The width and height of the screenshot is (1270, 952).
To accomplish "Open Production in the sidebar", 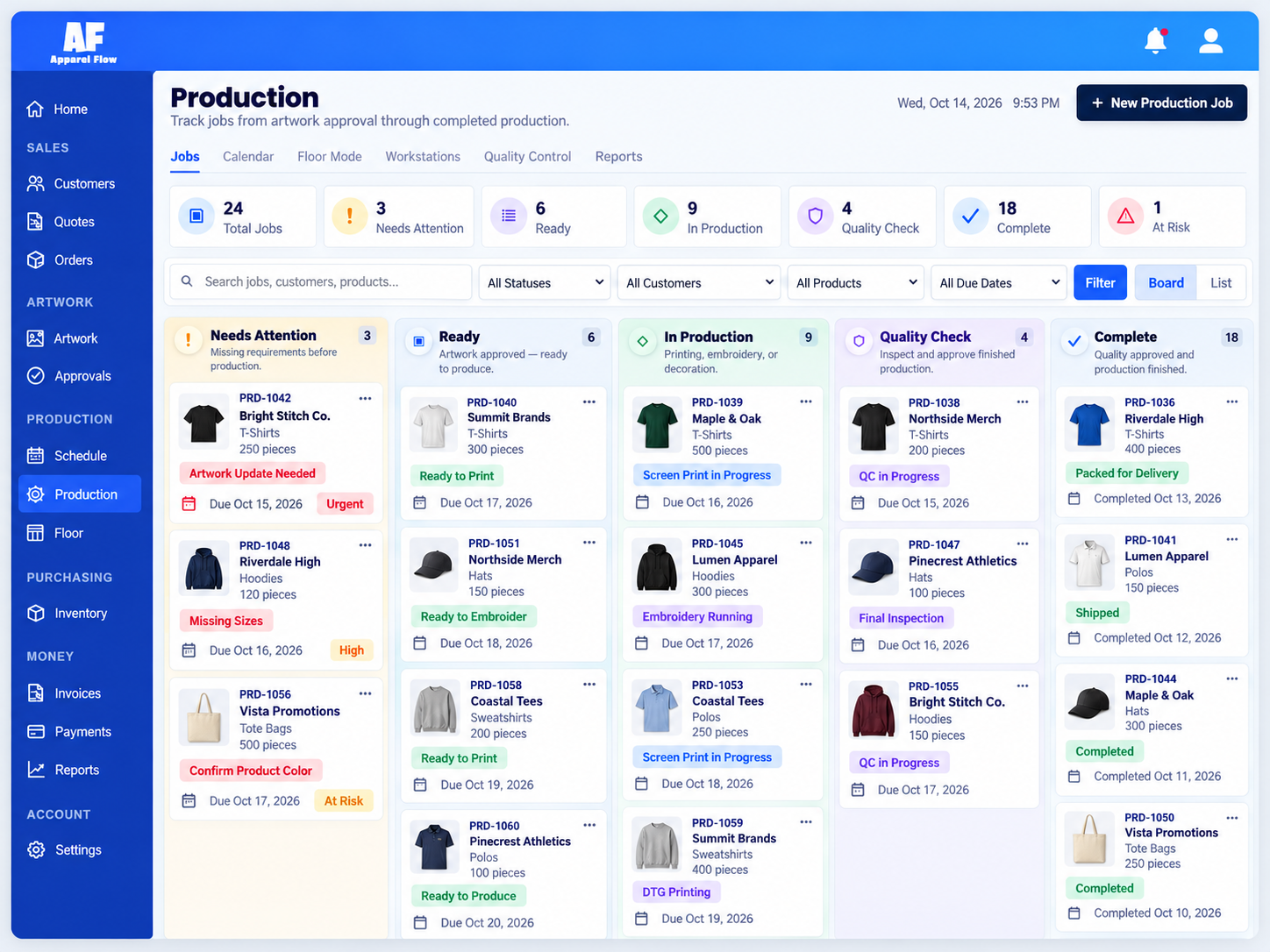I will pyautogui.click(x=80, y=494).
